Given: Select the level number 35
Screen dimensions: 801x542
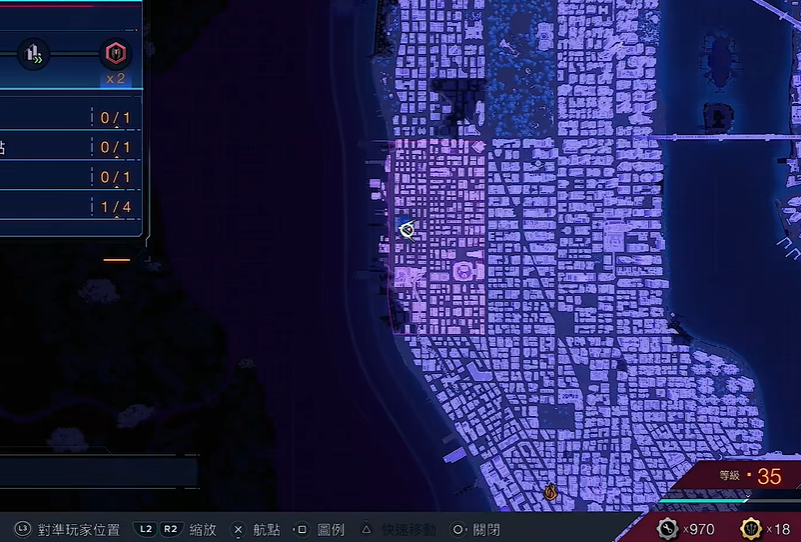Looking at the screenshot, I should pos(769,477).
